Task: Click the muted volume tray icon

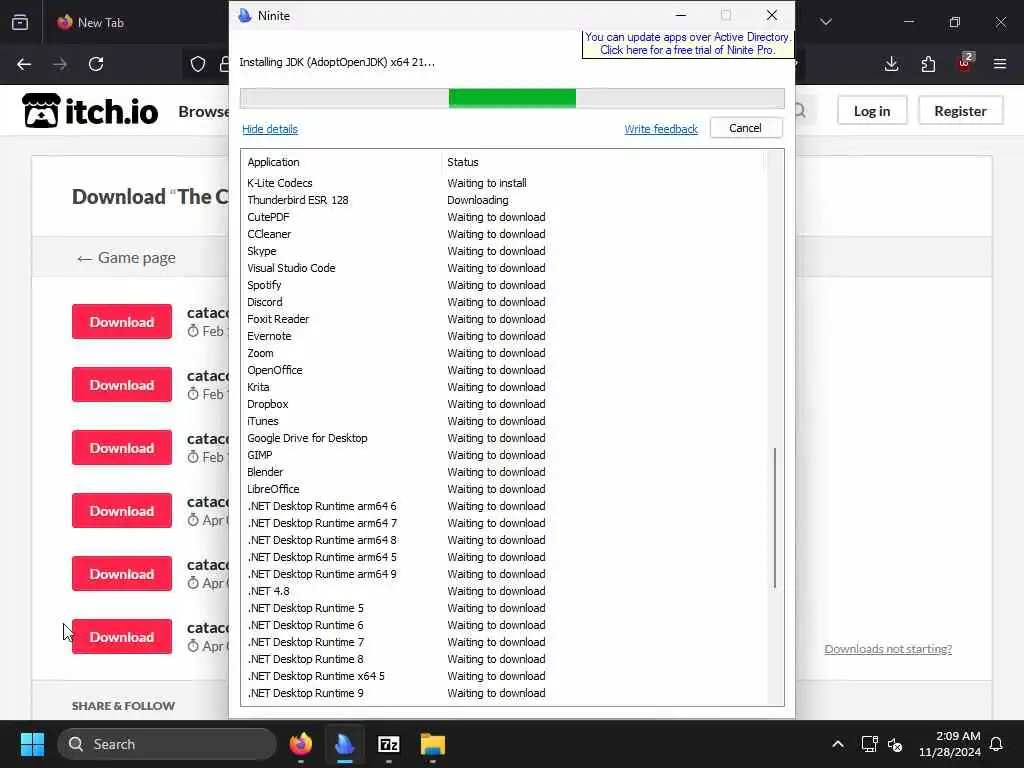Action: coord(895,744)
